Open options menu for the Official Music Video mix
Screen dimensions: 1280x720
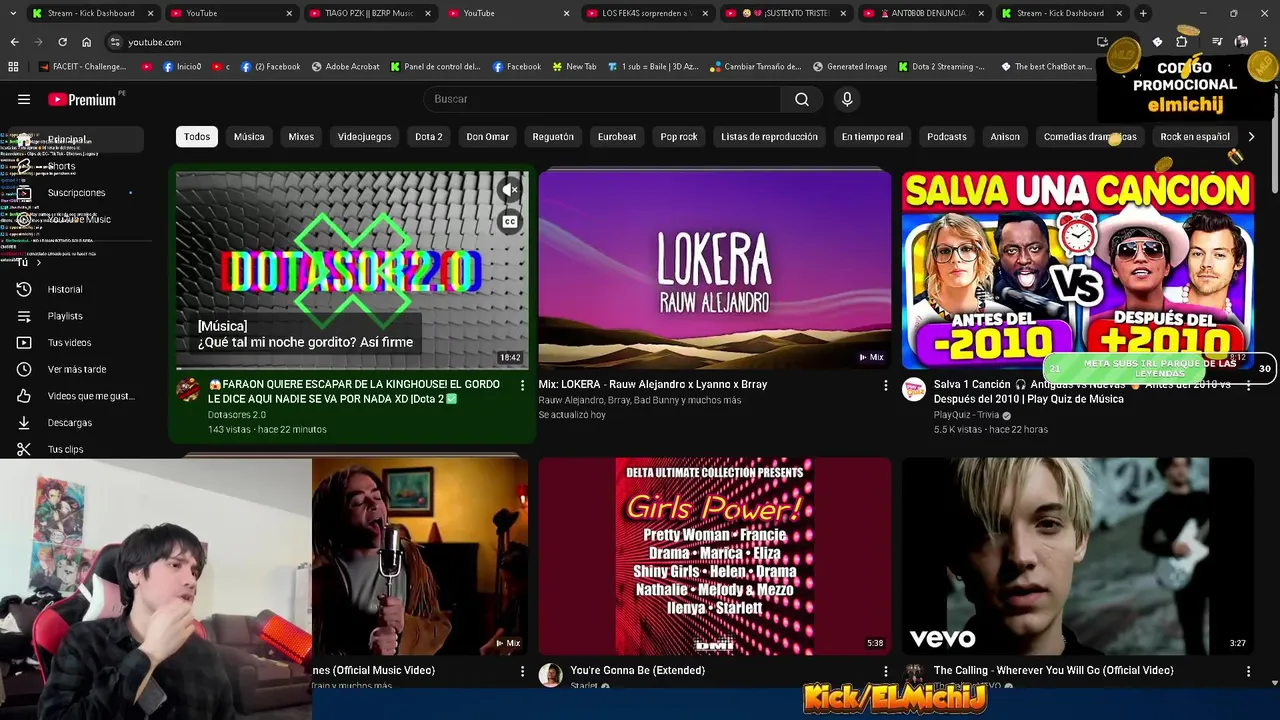(522, 671)
